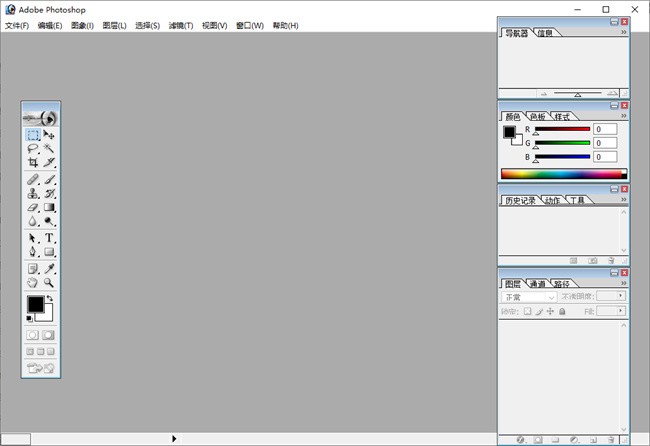The height and width of the screenshot is (446, 650).
Task: Open the 图像(I) menu
Action: [82, 26]
